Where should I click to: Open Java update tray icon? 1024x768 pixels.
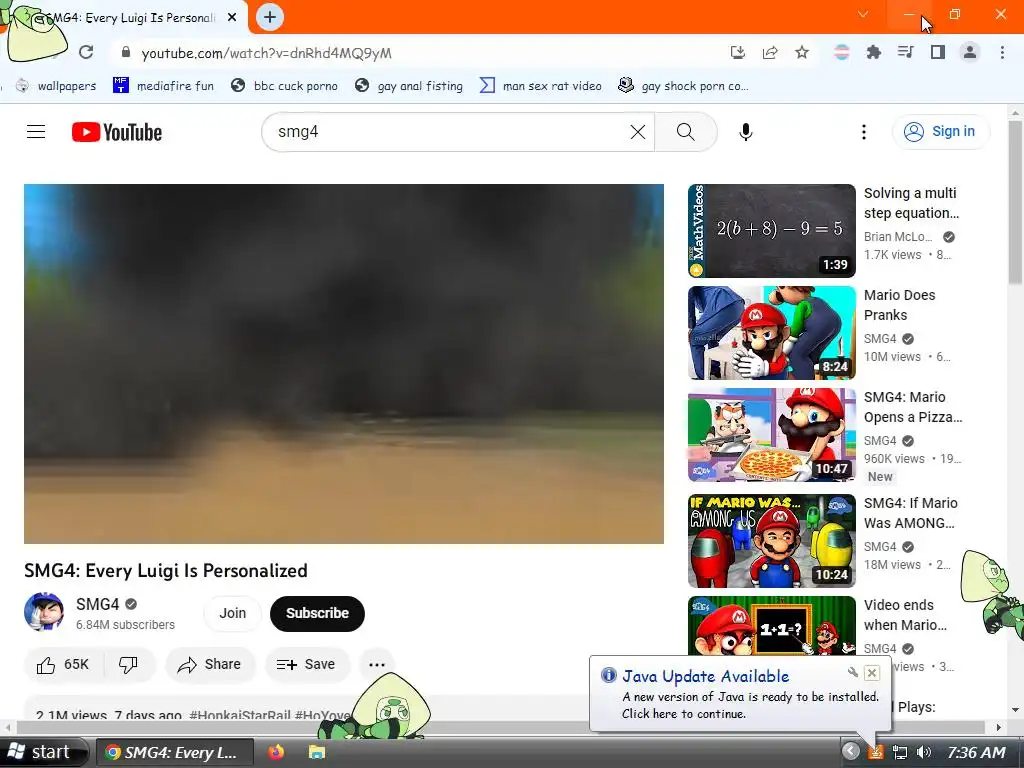[876, 752]
